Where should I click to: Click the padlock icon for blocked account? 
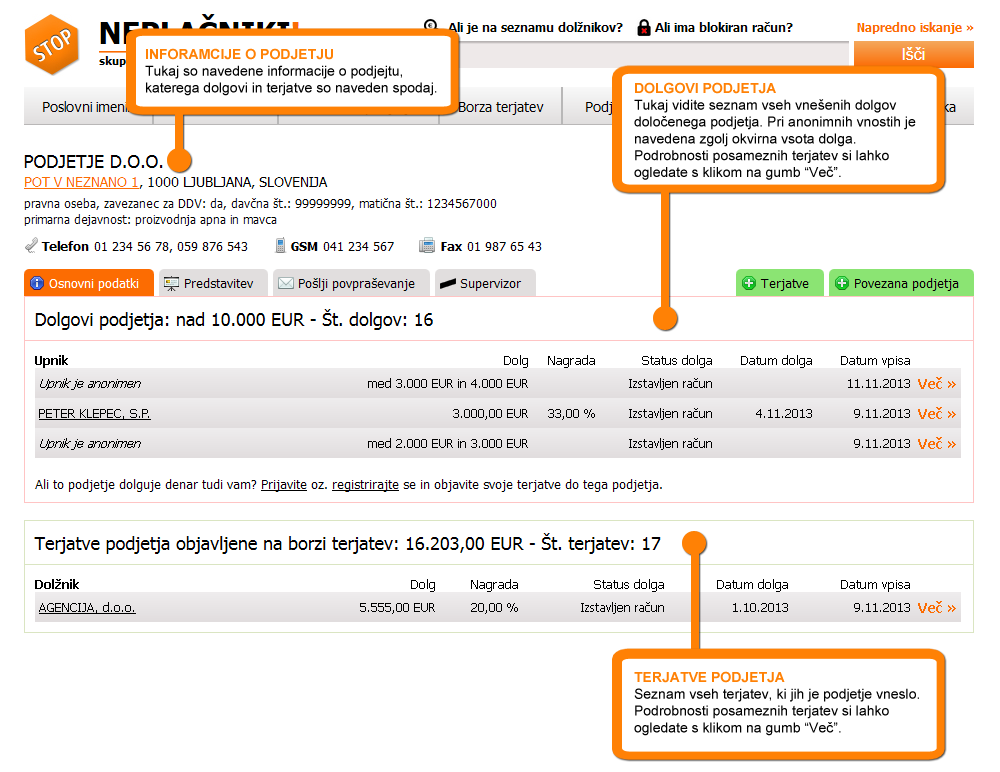pyautogui.click(x=643, y=27)
